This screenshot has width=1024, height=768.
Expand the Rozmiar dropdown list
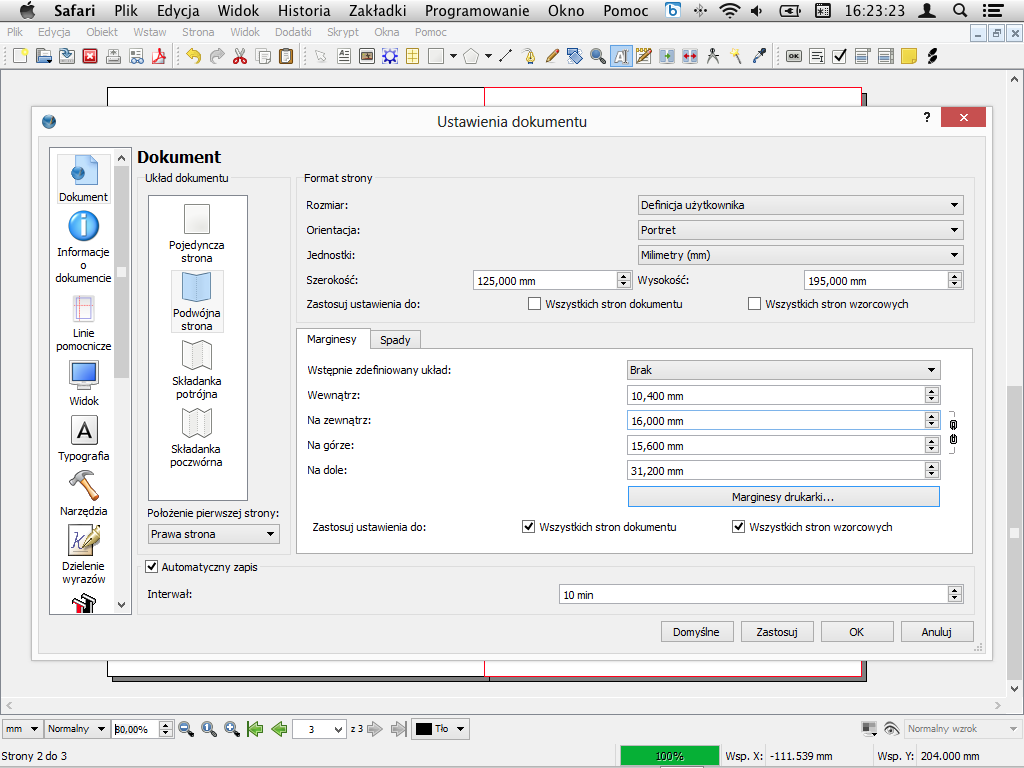[x=800, y=205]
